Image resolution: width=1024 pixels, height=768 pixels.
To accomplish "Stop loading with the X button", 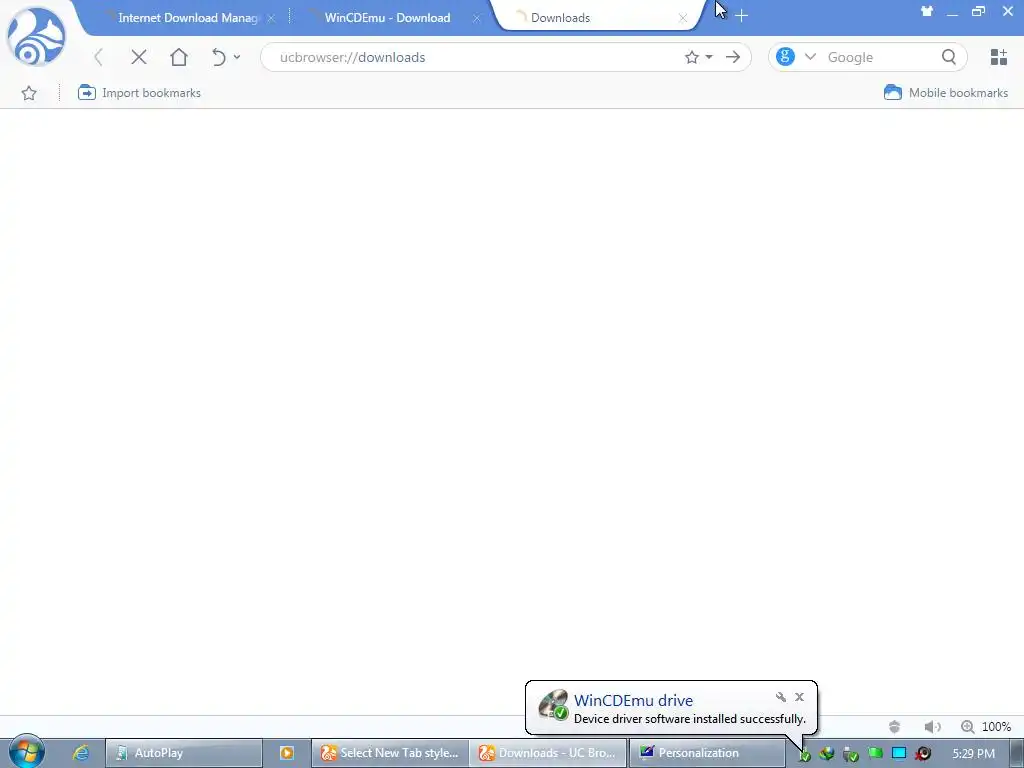I will pos(138,57).
